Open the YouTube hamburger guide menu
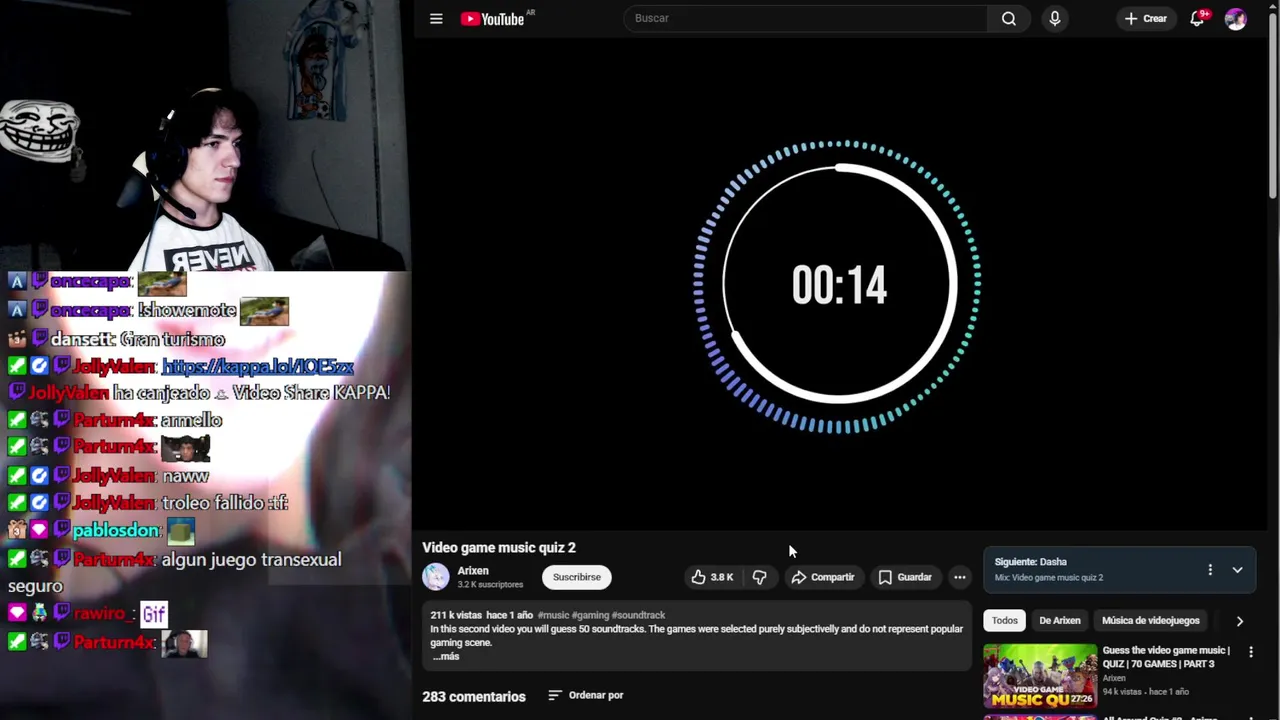Image resolution: width=1280 pixels, height=720 pixels. [x=436, y=18]
